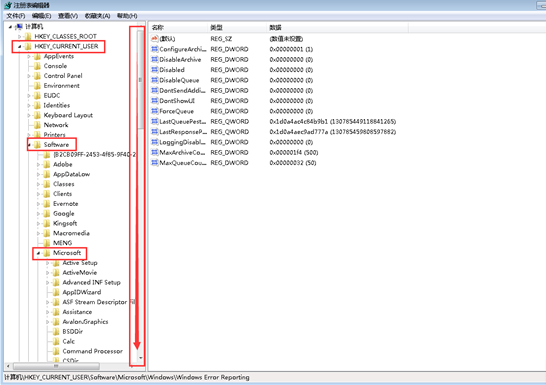Select the Microsoft tree key
Image resolution: width=546 pixels, height=385 pixels.
(67, 253)
